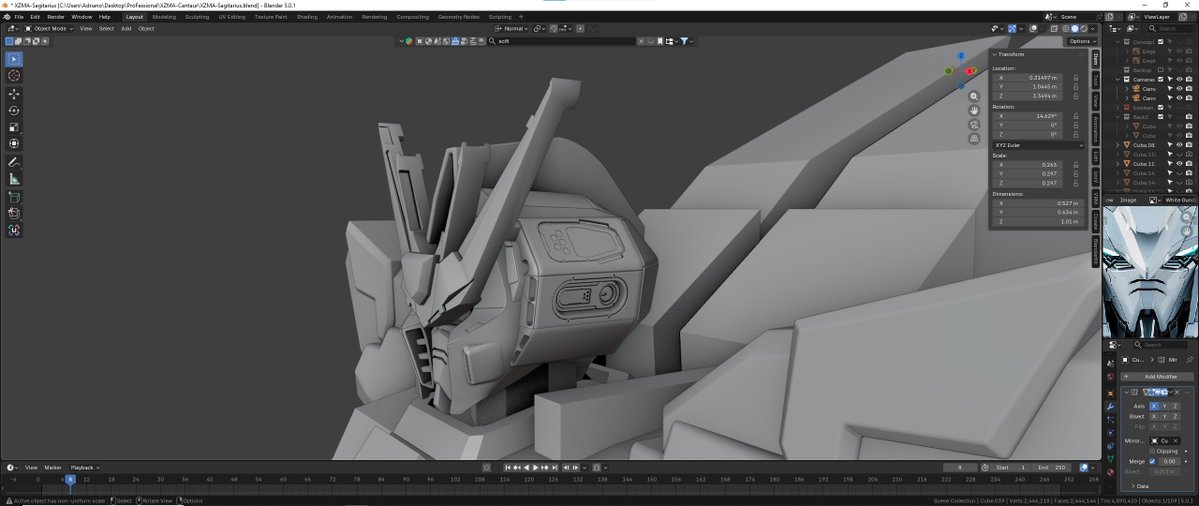Toggle the camera view icon

tap(974, 125)
